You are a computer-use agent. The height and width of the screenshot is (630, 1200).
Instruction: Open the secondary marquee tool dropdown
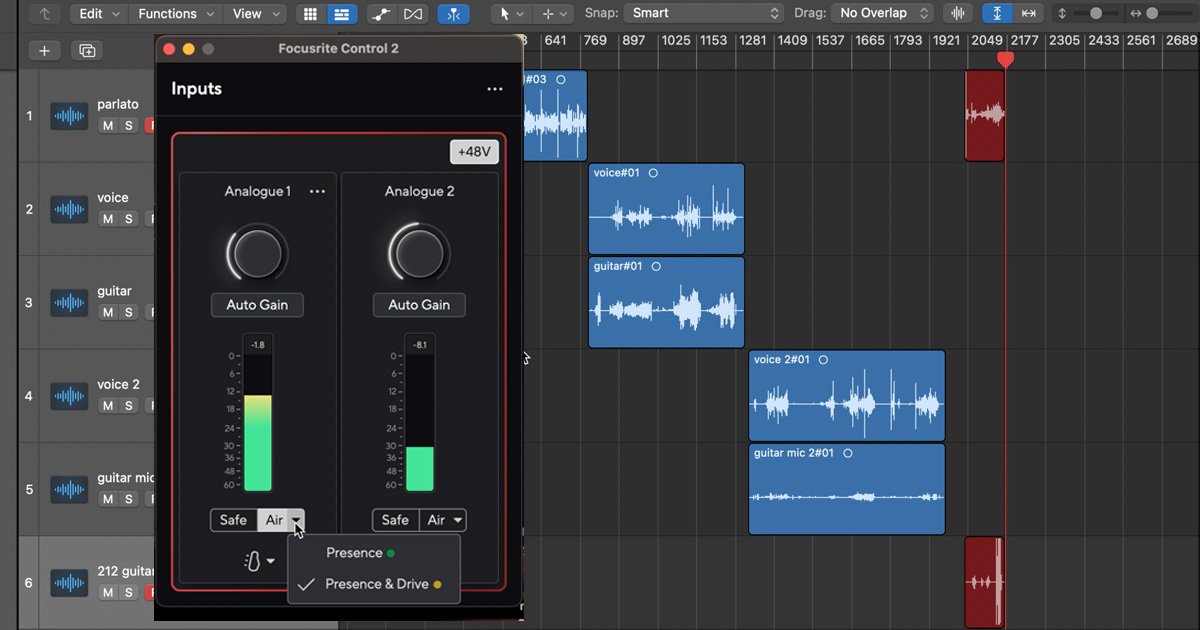pyautogui.click(x=554, y=14)
